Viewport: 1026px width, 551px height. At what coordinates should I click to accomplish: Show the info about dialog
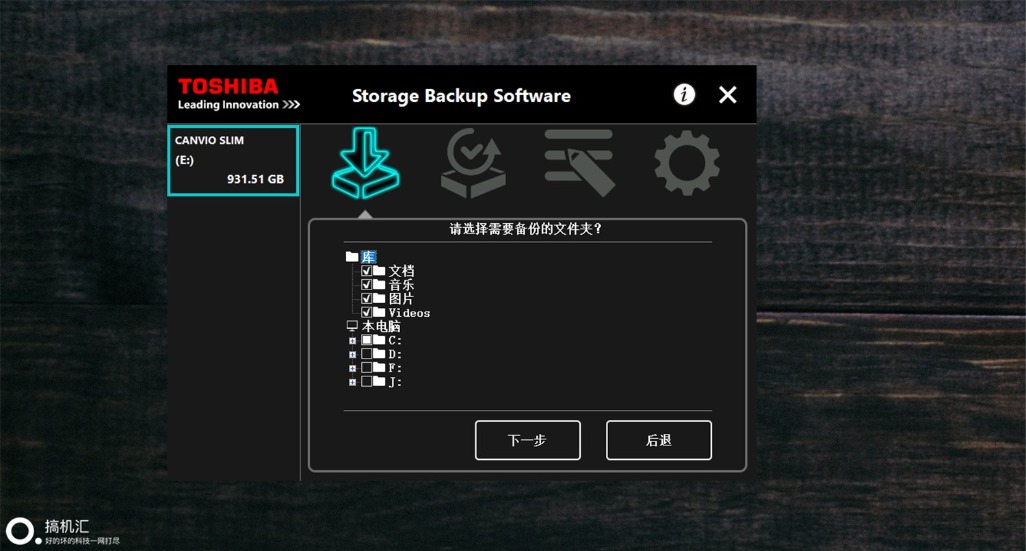(x=684, y=95)
